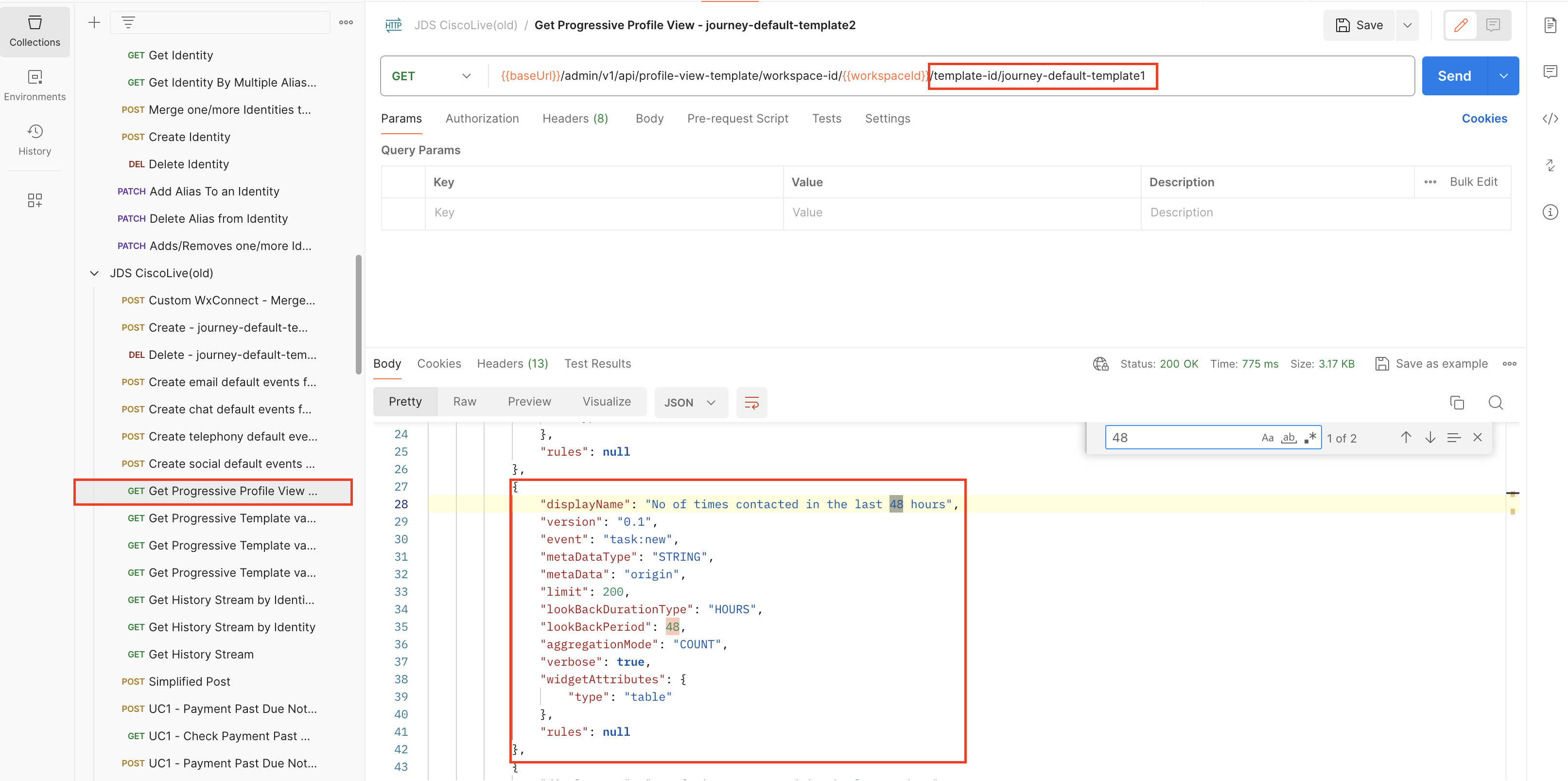The height and width of the screenshot is (781, 1568).
Task: Open response Cookies tab
Action: point(439,364)
